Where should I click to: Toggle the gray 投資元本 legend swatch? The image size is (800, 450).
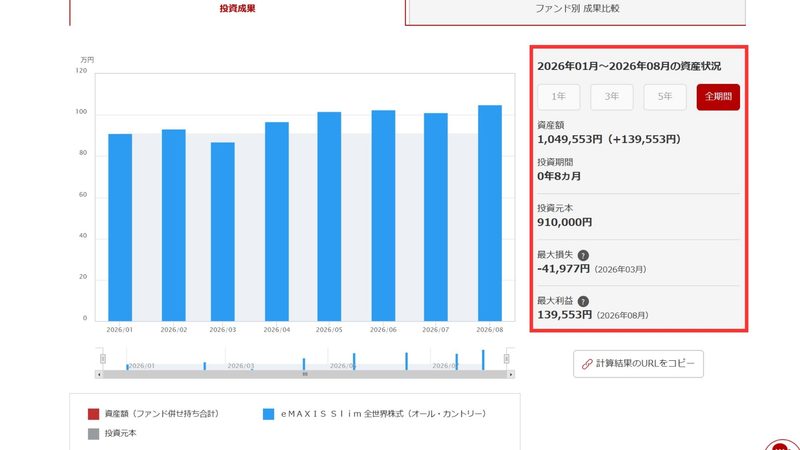[x=93, y=434]
